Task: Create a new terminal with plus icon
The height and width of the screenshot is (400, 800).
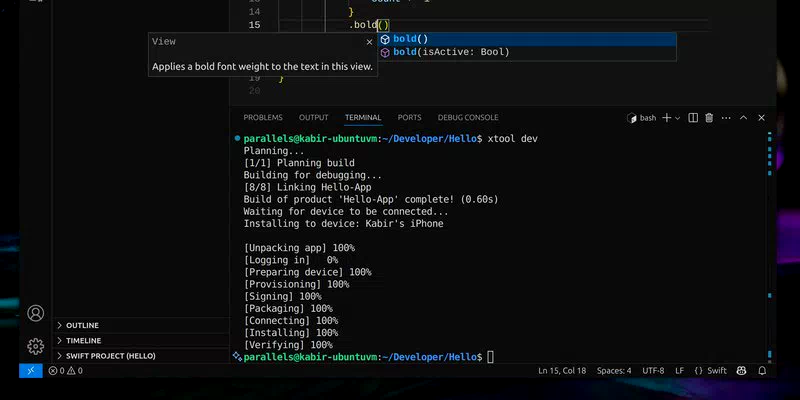Action: tap(666, 118)
